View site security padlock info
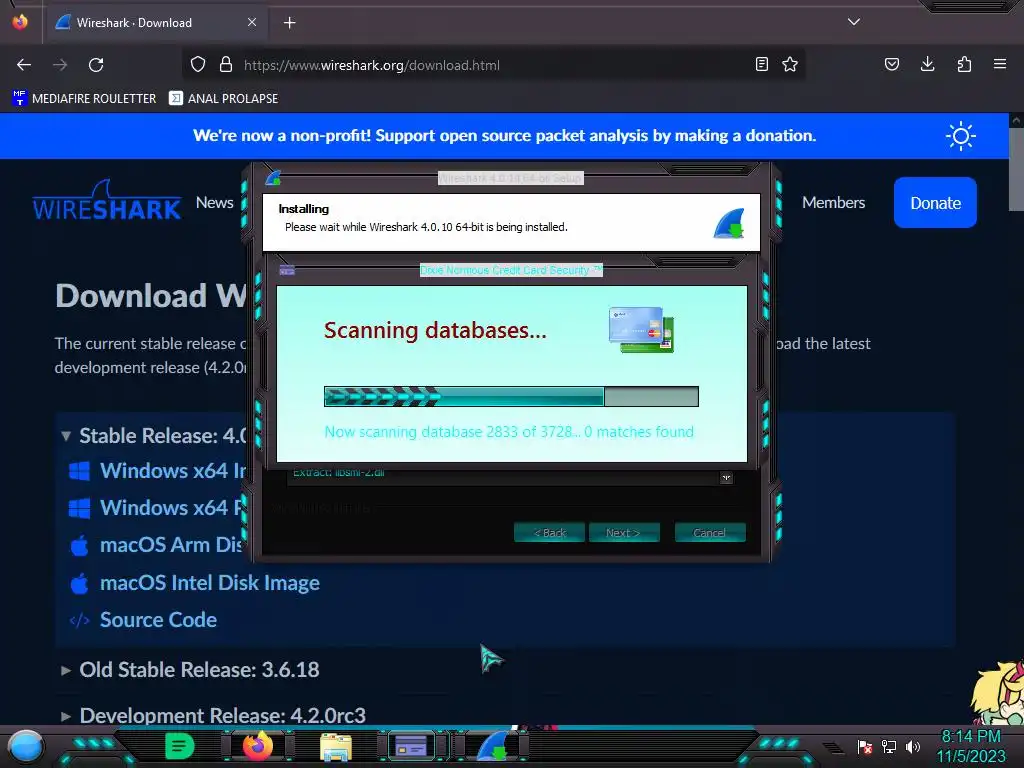 pyautogui.click(x=226, y=64)
